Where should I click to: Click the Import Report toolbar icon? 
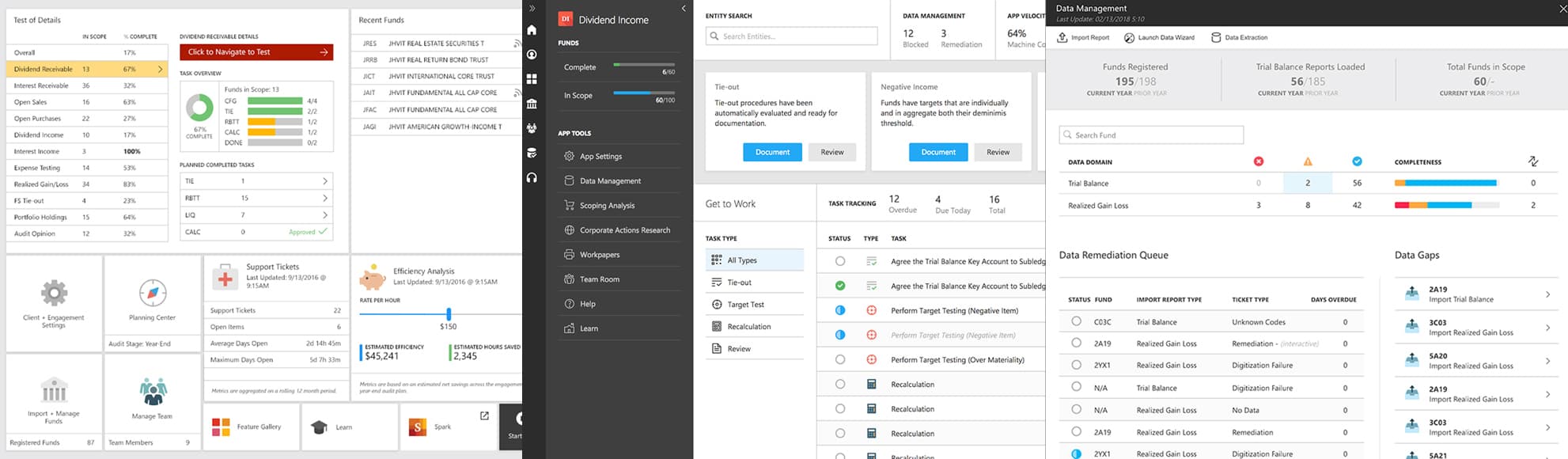[x=1062, y=37]
